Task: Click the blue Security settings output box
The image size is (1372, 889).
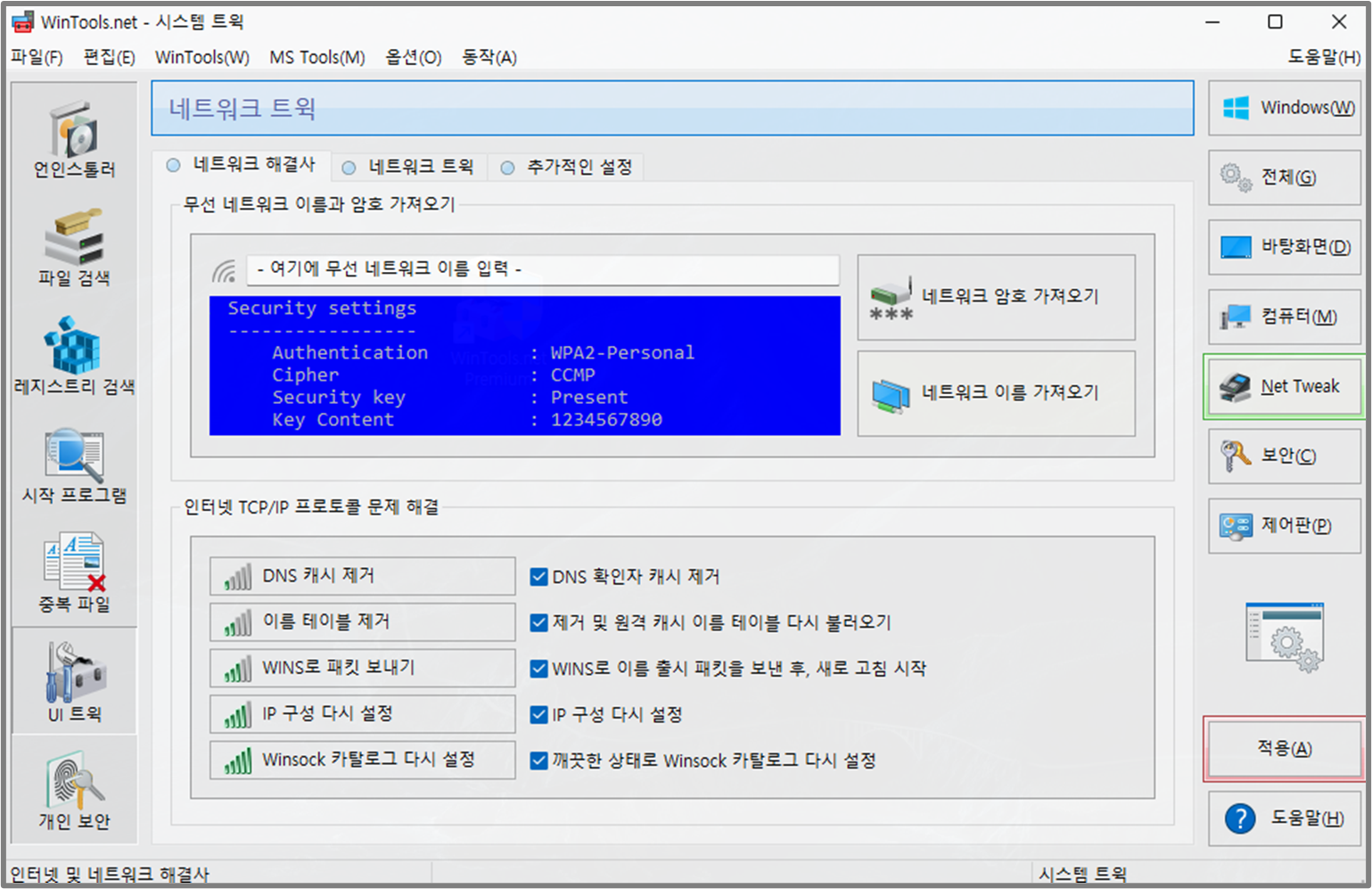Action: pyautogui.click(x=525, y=366)
